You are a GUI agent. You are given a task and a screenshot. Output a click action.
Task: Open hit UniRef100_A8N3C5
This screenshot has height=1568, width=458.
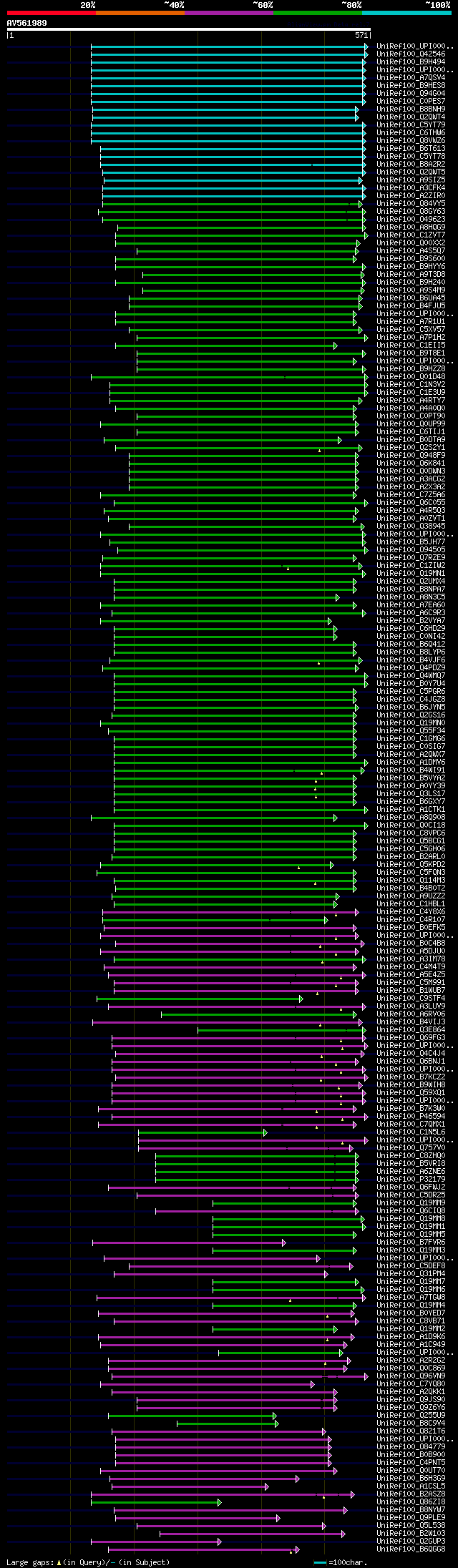(x=411, y=597)
